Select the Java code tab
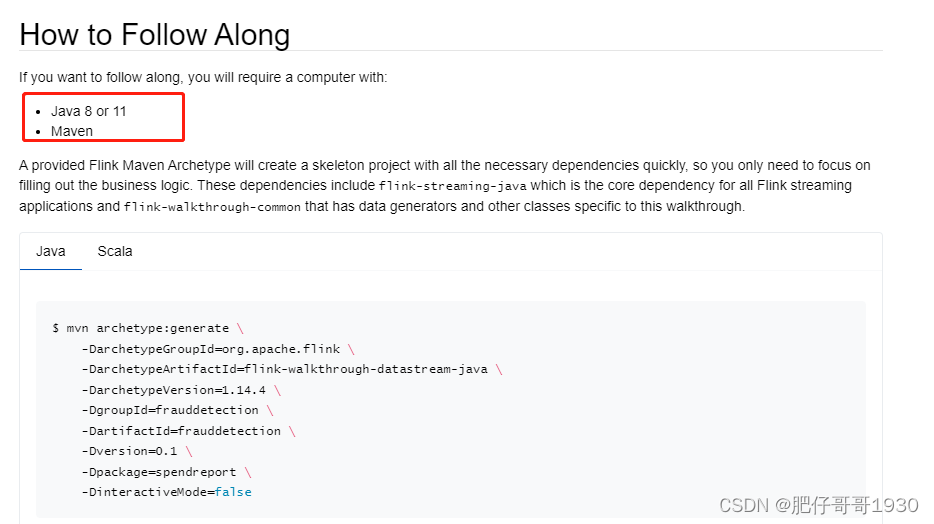The width and height of the screenshot is (934, 524). click(x=51, y=251)
